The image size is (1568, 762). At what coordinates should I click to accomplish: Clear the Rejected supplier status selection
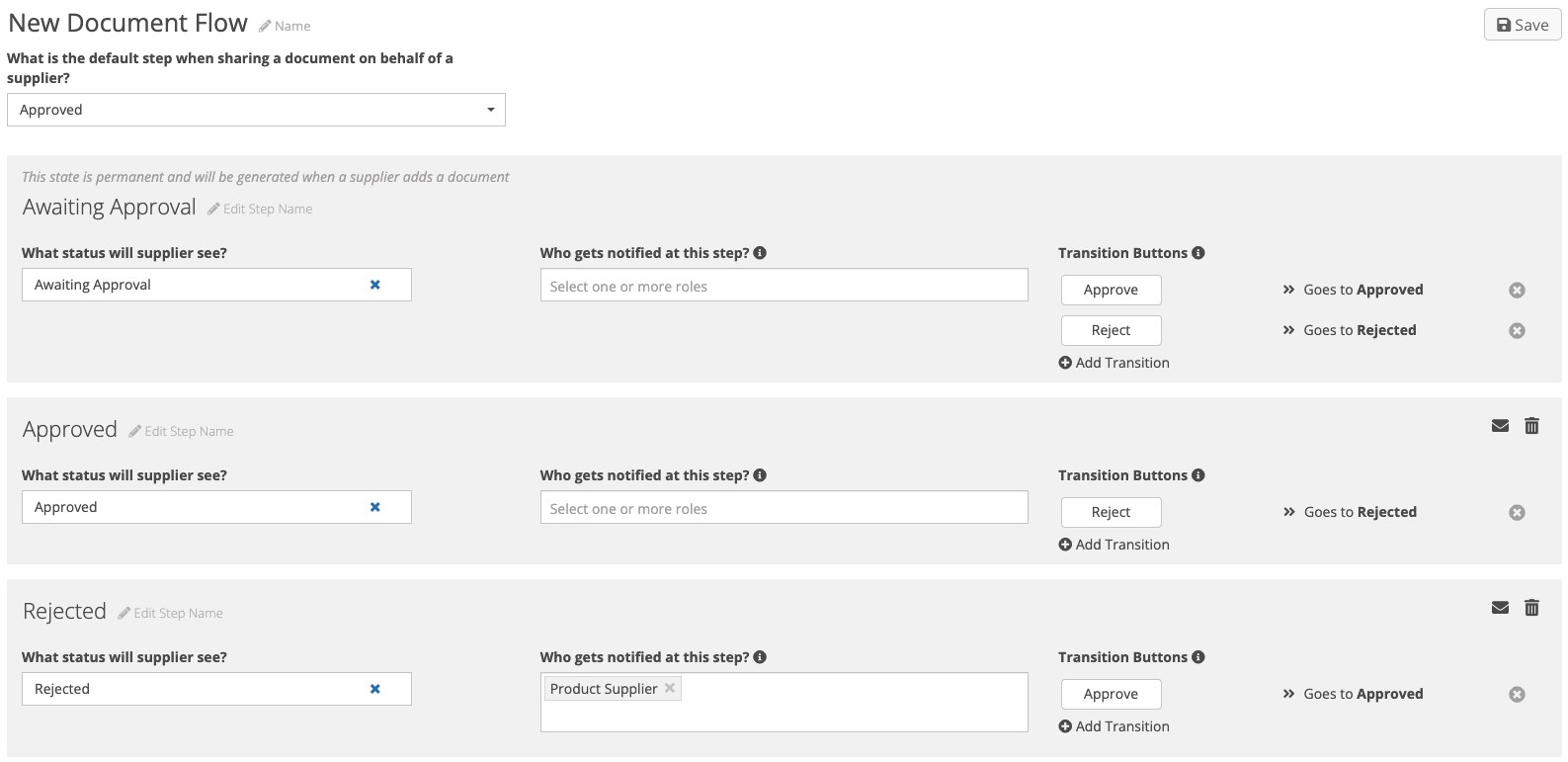pyautogui.click(x=374, y=689)
